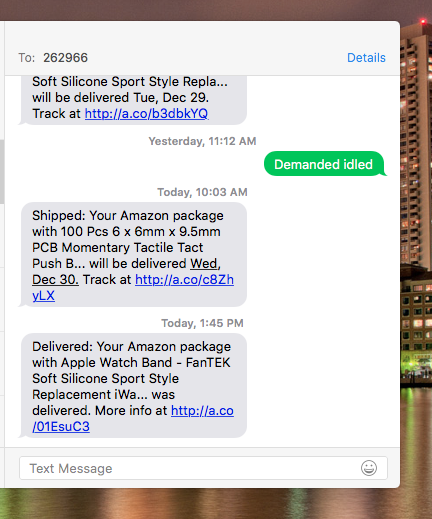Image resolution: width=432 pixels, height=519 pixels.
Task: Click the To: label in header
Action: [x=27, y=58]
